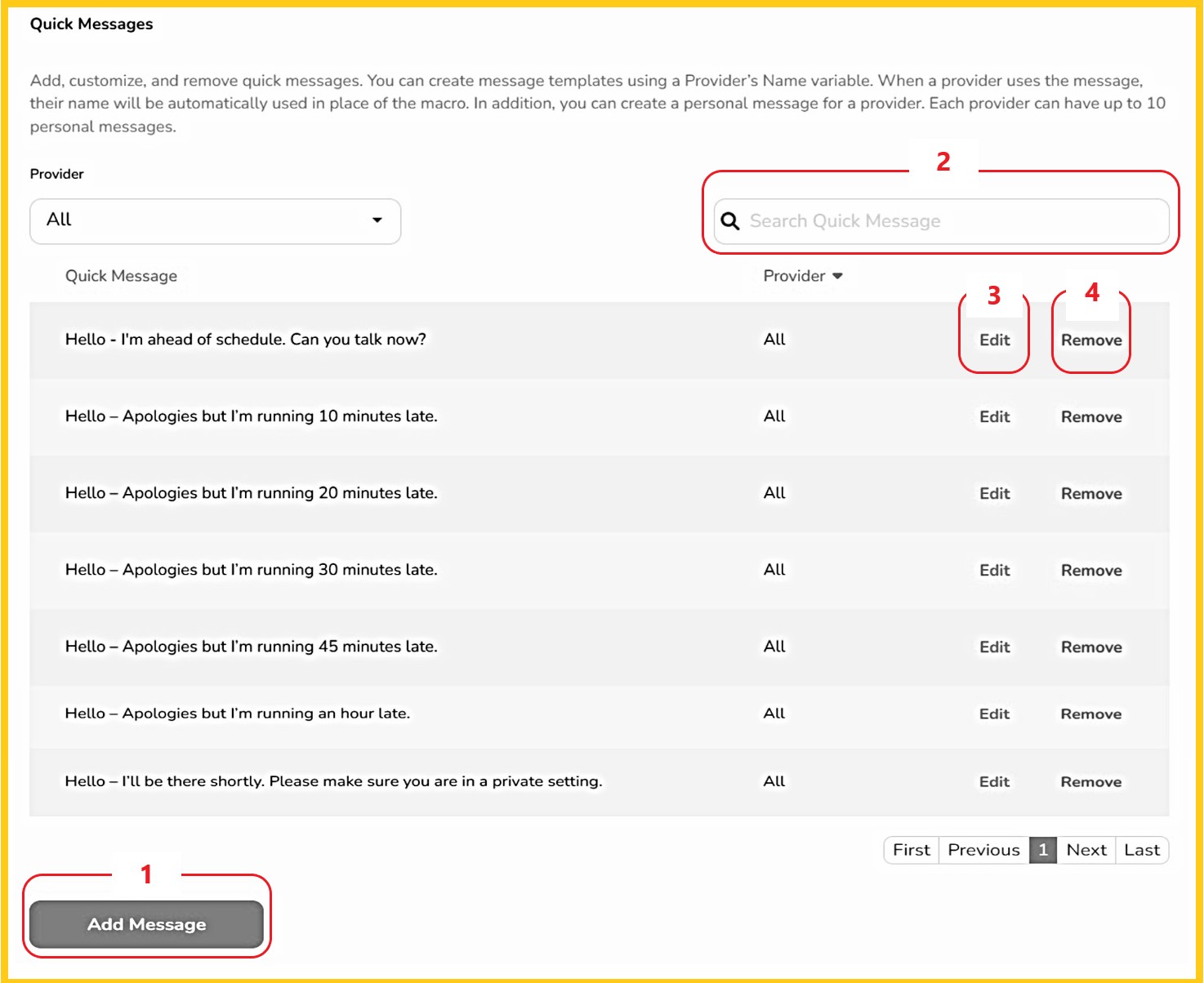The width and height of the screenshot is (1204, 983).
Task: Edit the 'I'll be there shortly' message
Action: coord(994,781)
